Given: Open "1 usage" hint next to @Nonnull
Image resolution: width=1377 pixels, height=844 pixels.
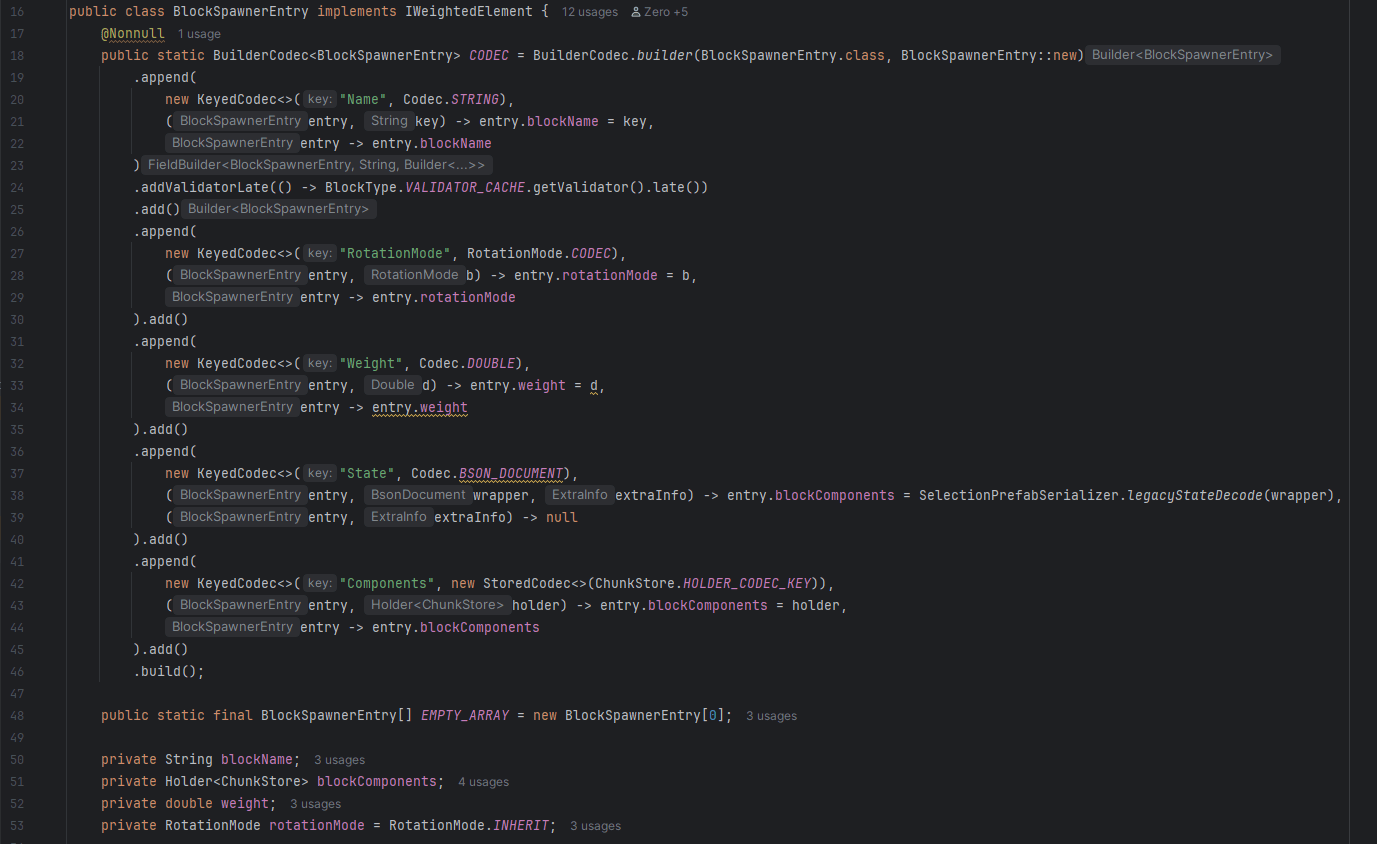Looking at the screenshot, I should pyautogui.click(x=198, y=33).
